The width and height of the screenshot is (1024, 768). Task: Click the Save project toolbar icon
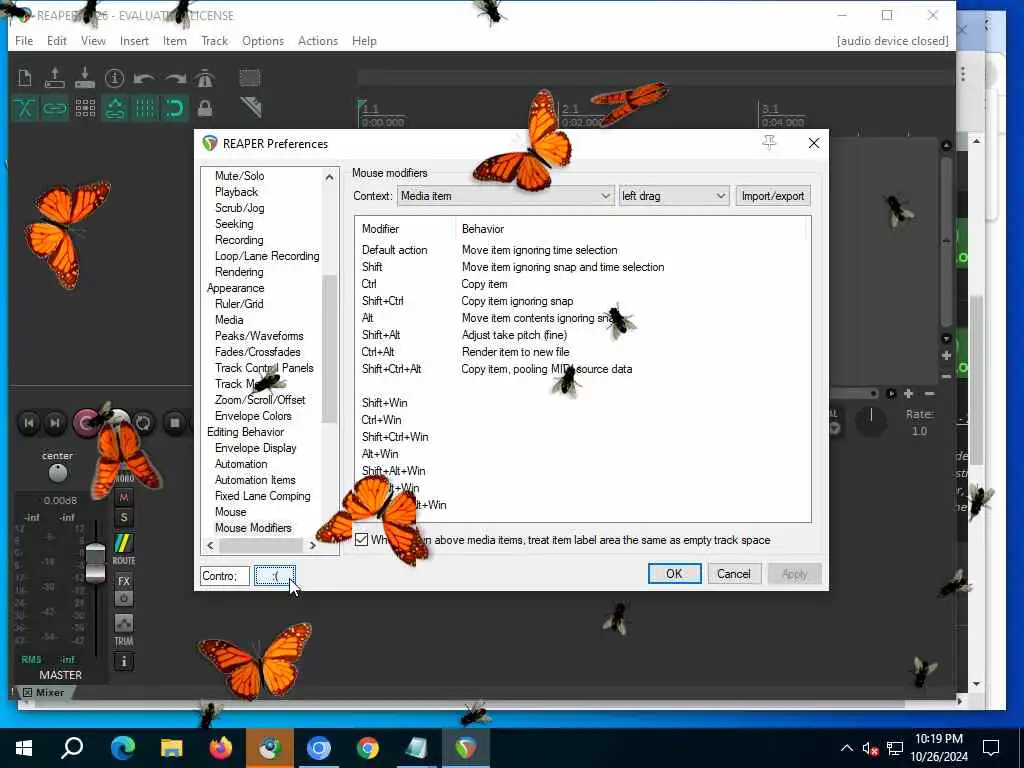85,78
